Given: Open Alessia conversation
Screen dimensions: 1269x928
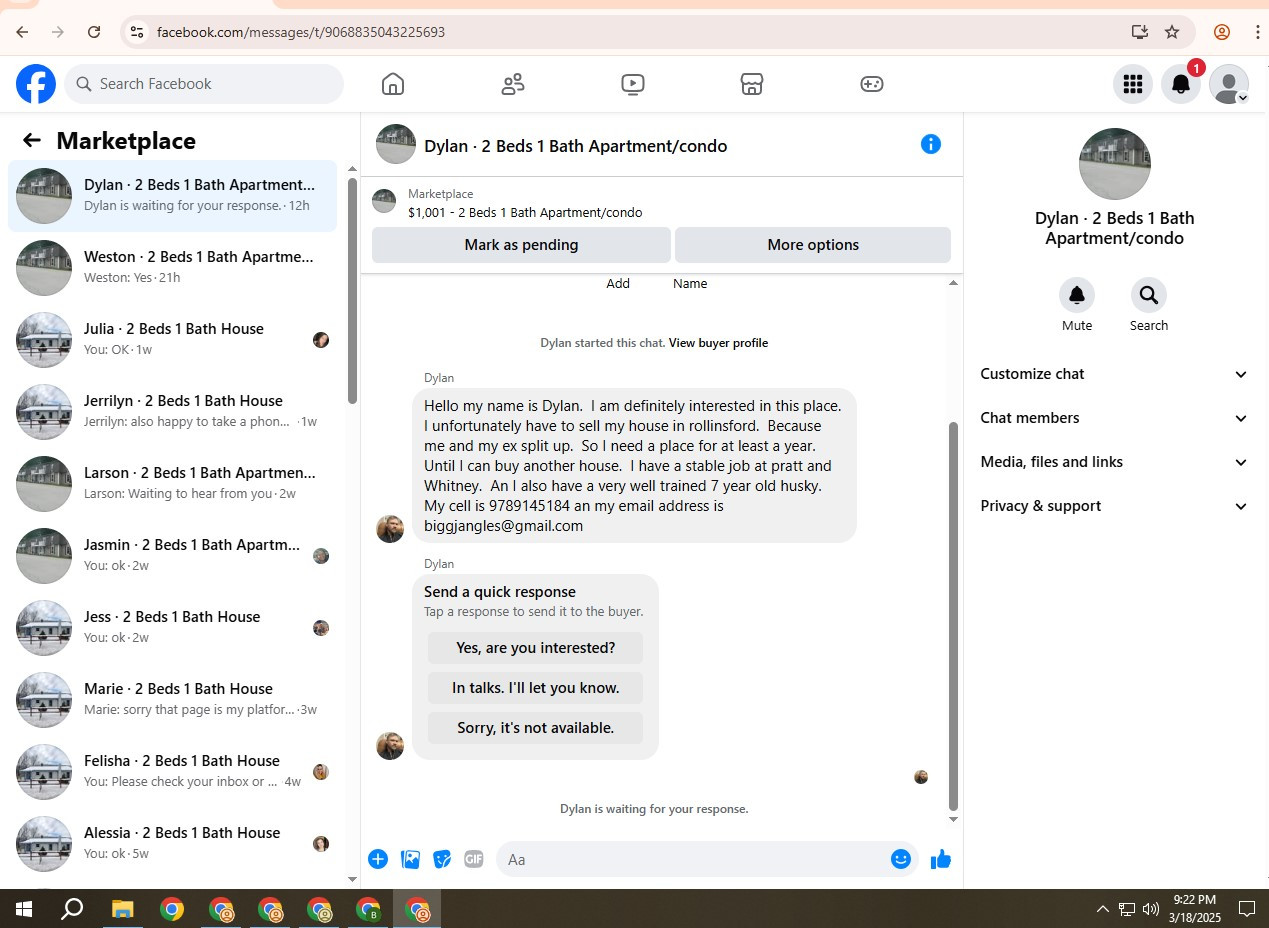Looking at the screenshot, I should click(172, 844).
